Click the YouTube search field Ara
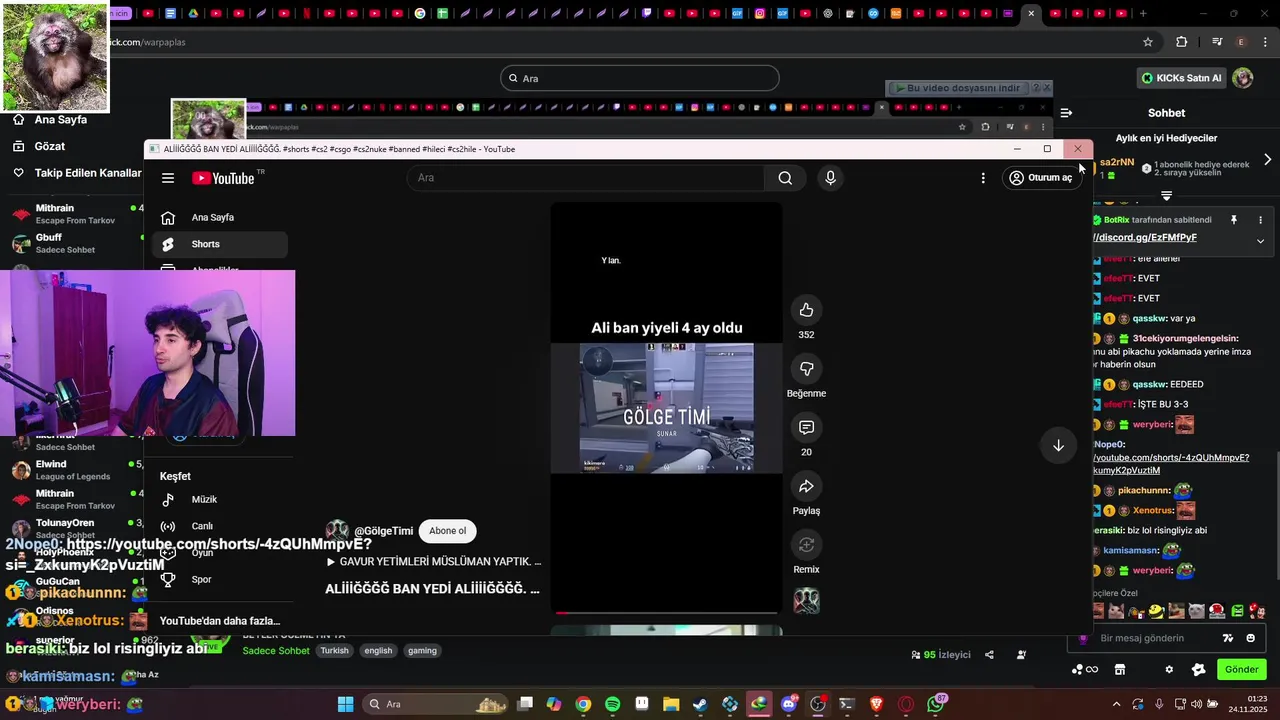This screenshot has width=1280, height=720. 586,178
